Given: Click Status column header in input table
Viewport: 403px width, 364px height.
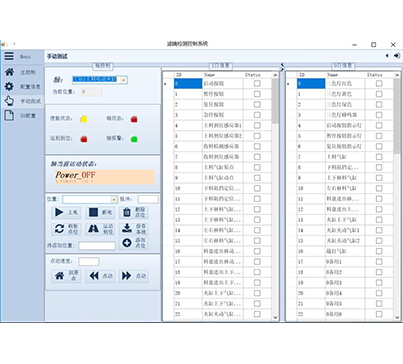Looking at the screenshot, I should (258, 75).
